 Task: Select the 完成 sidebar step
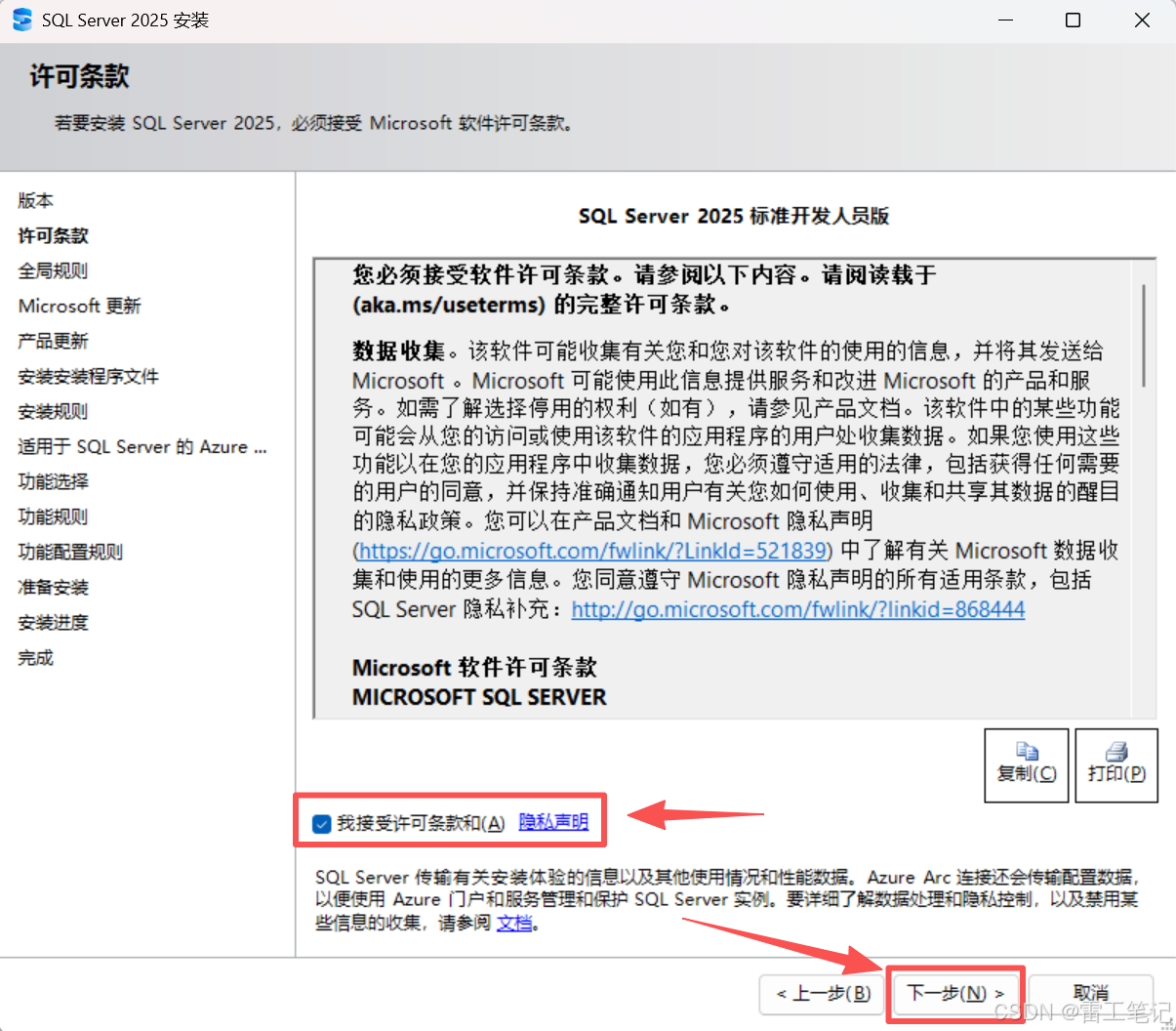[x=36, y=657]
